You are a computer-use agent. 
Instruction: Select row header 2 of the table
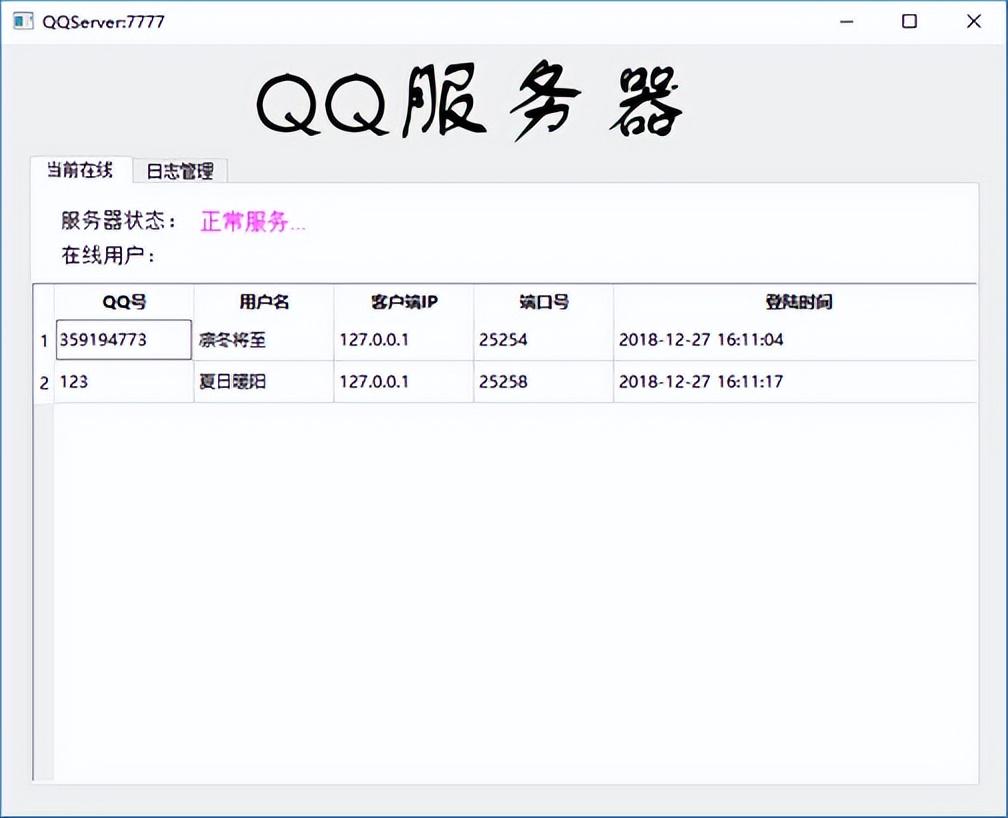(44, 383)
